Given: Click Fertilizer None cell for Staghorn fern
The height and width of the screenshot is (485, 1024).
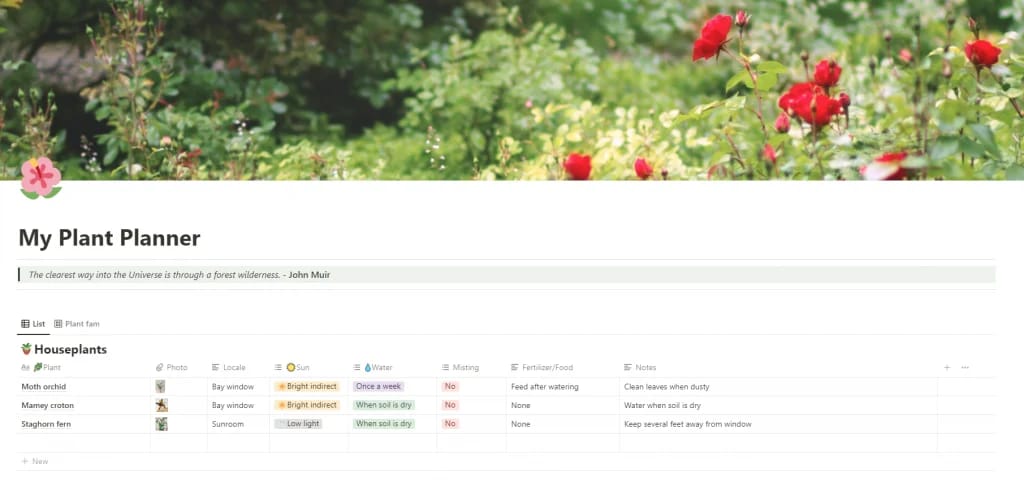Looking at the screenshot, I should click(520, 424).
